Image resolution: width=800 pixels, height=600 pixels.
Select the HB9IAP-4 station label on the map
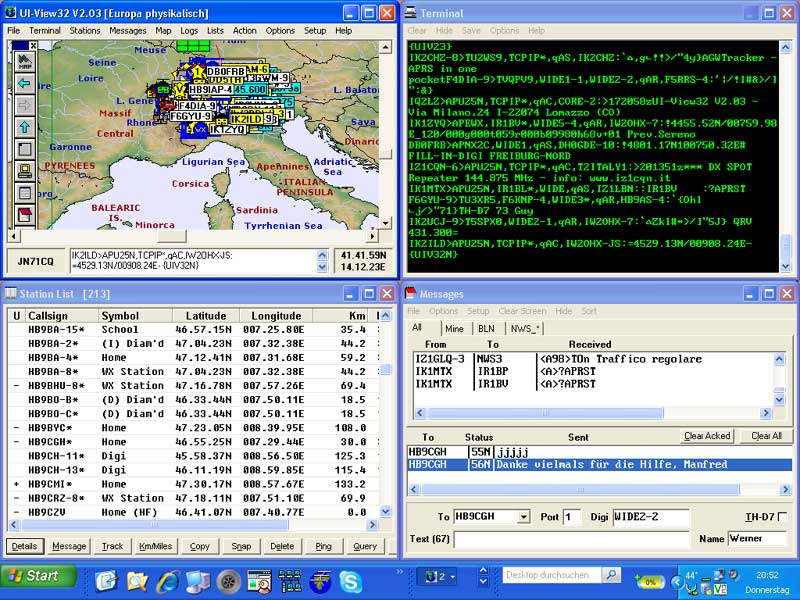point(210,90)
